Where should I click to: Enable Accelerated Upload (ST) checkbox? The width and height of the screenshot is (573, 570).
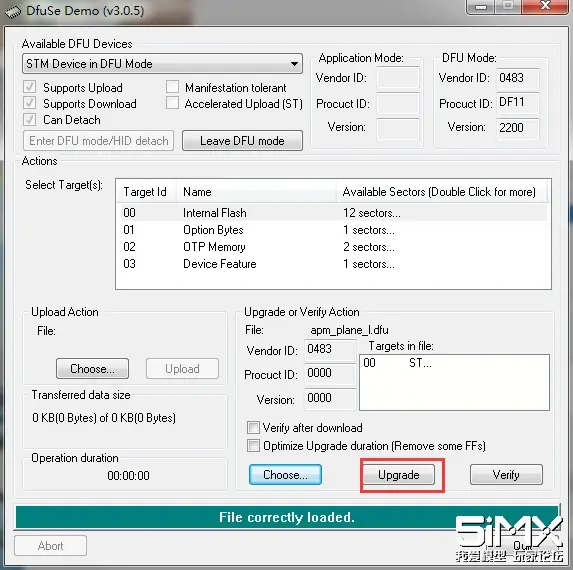172,103
